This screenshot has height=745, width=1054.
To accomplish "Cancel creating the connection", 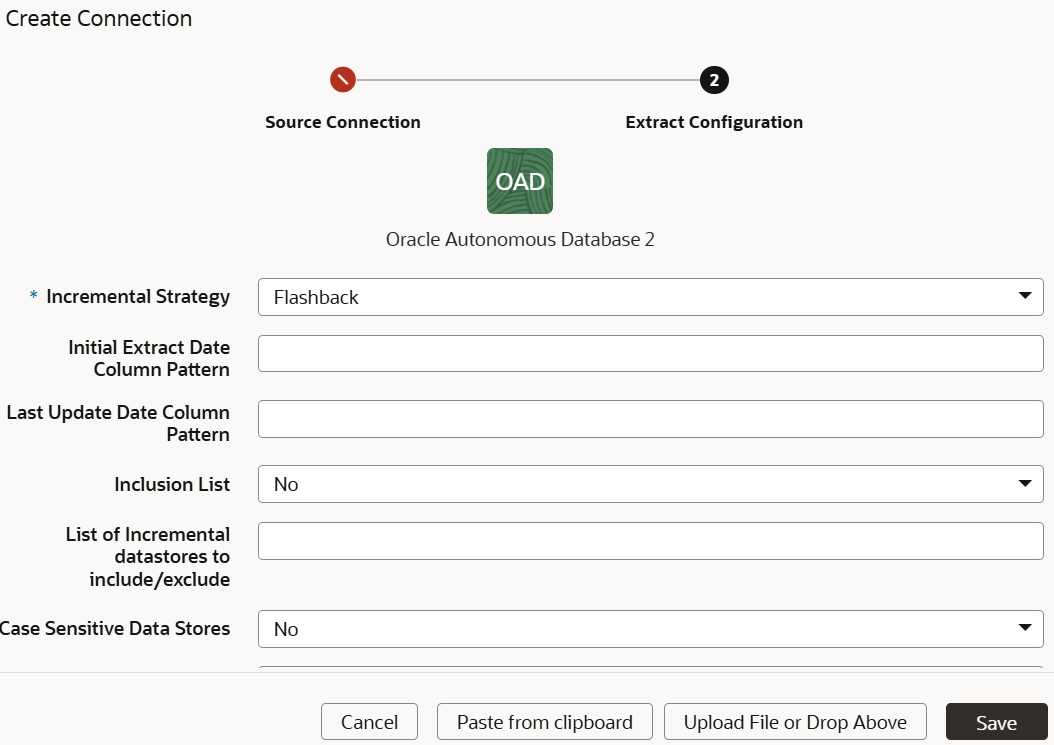I will (369, 721).
